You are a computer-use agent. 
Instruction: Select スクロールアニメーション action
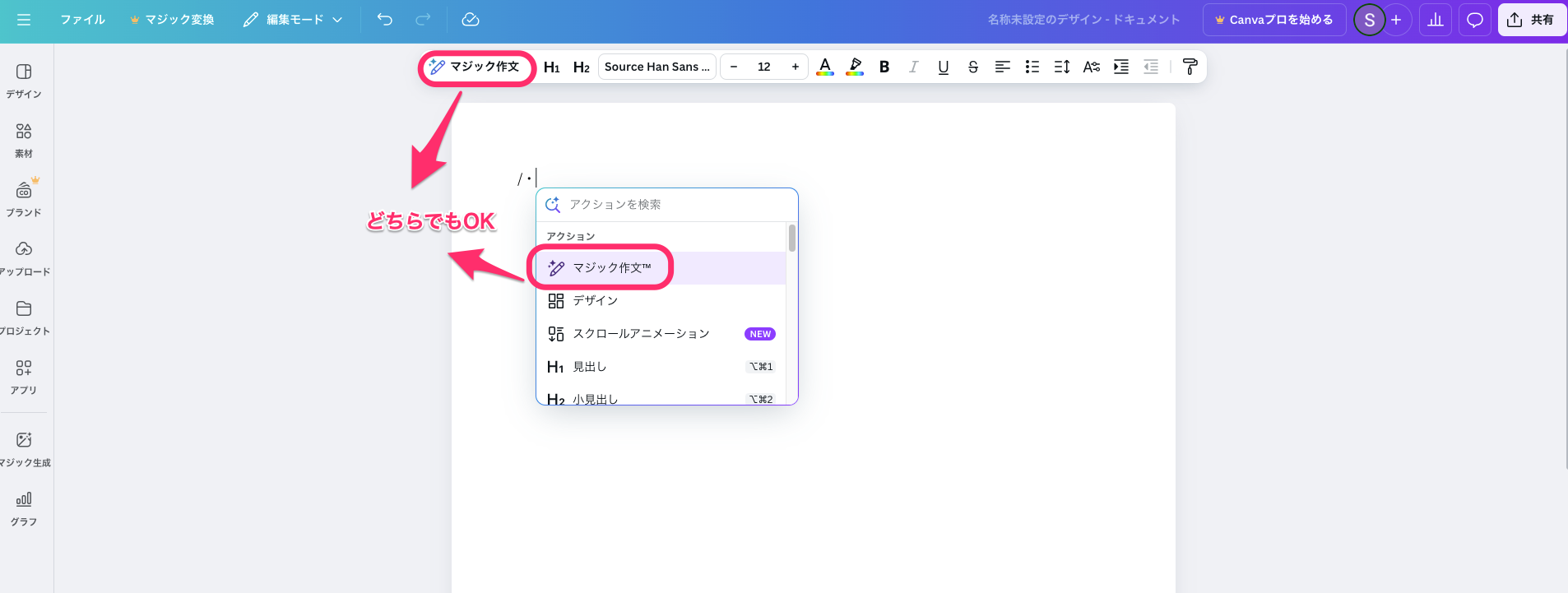point(661,334)
